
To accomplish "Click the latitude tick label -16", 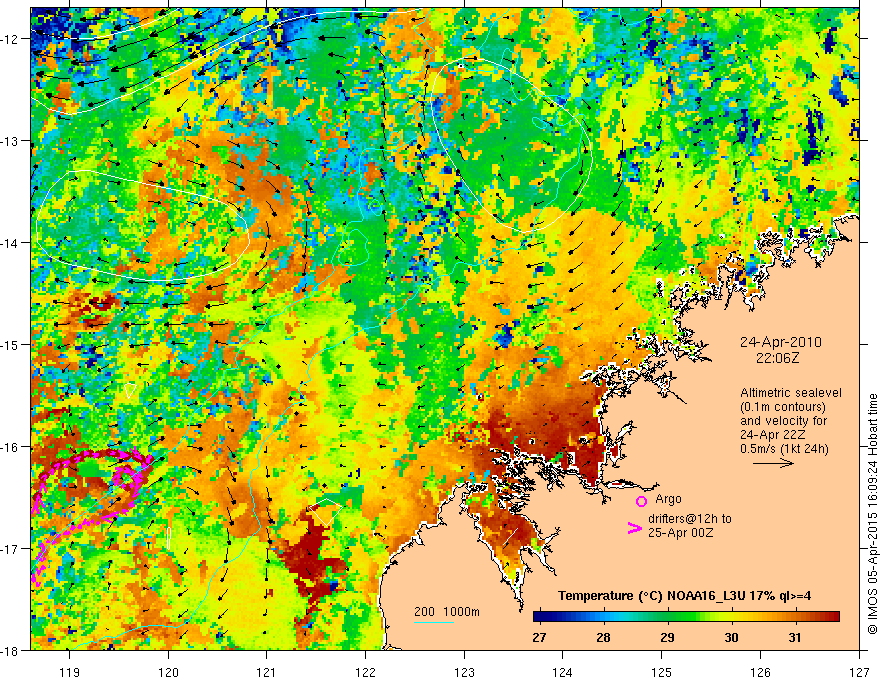I will (11, 447).
